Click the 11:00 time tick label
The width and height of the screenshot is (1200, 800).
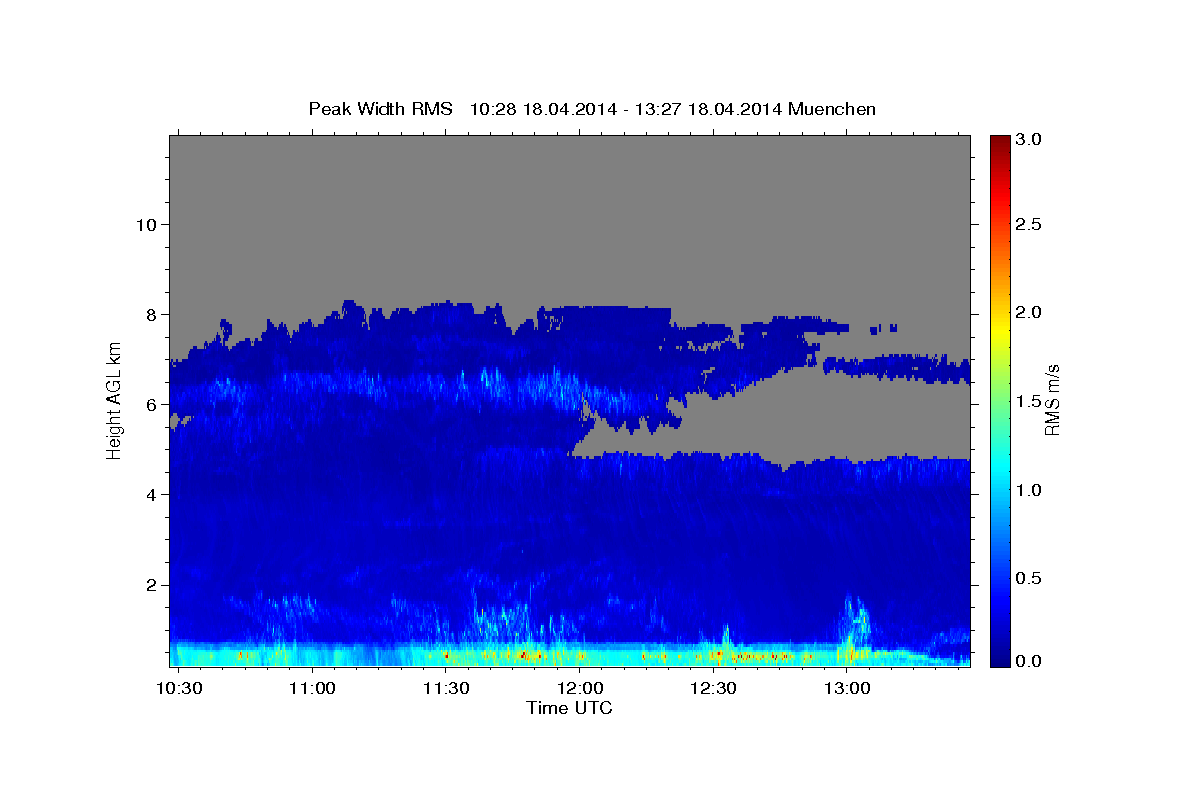tap(312, 689)
